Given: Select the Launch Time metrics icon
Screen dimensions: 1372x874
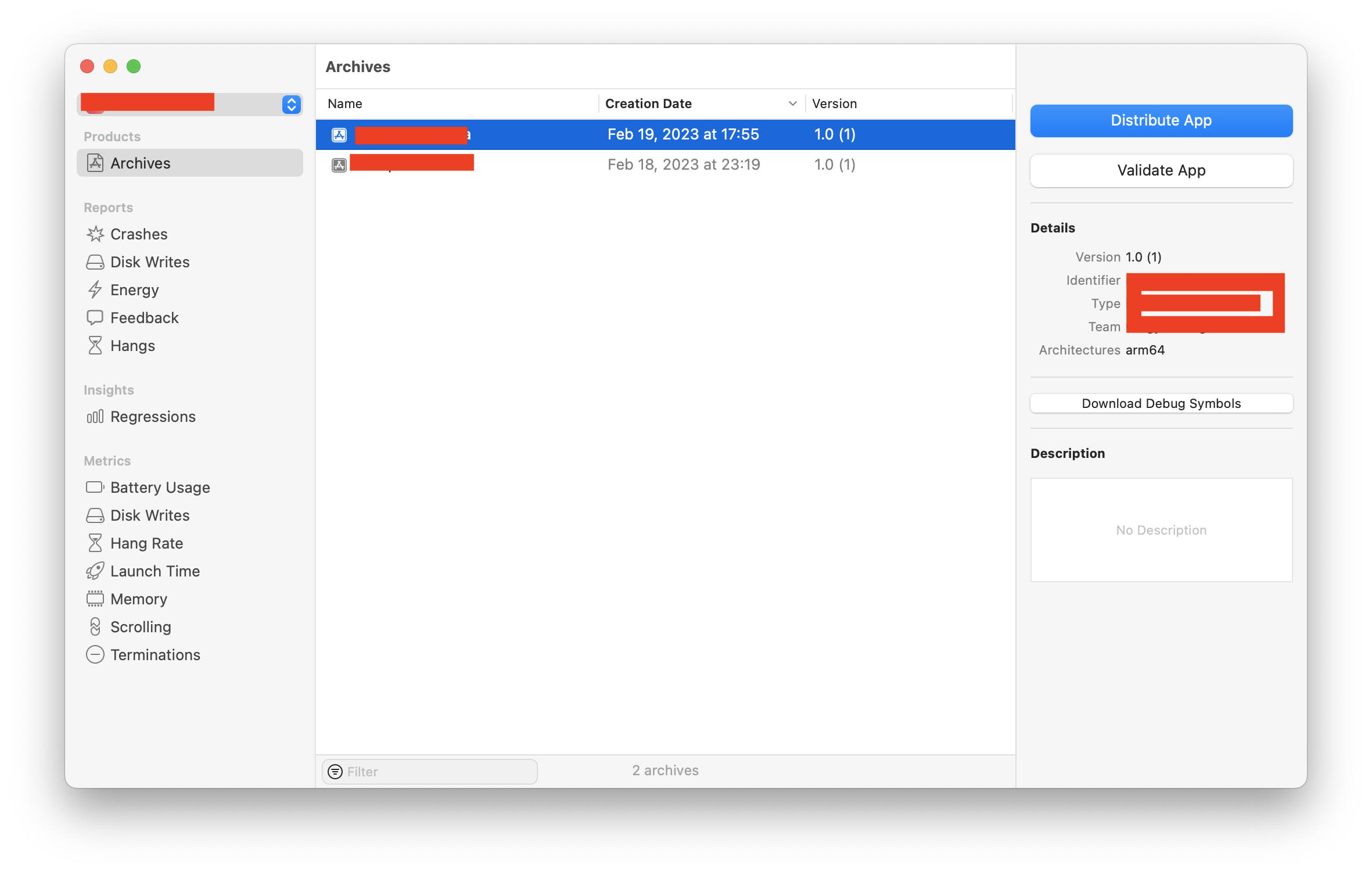Looking at the screenshot, I should click(95, 571).
